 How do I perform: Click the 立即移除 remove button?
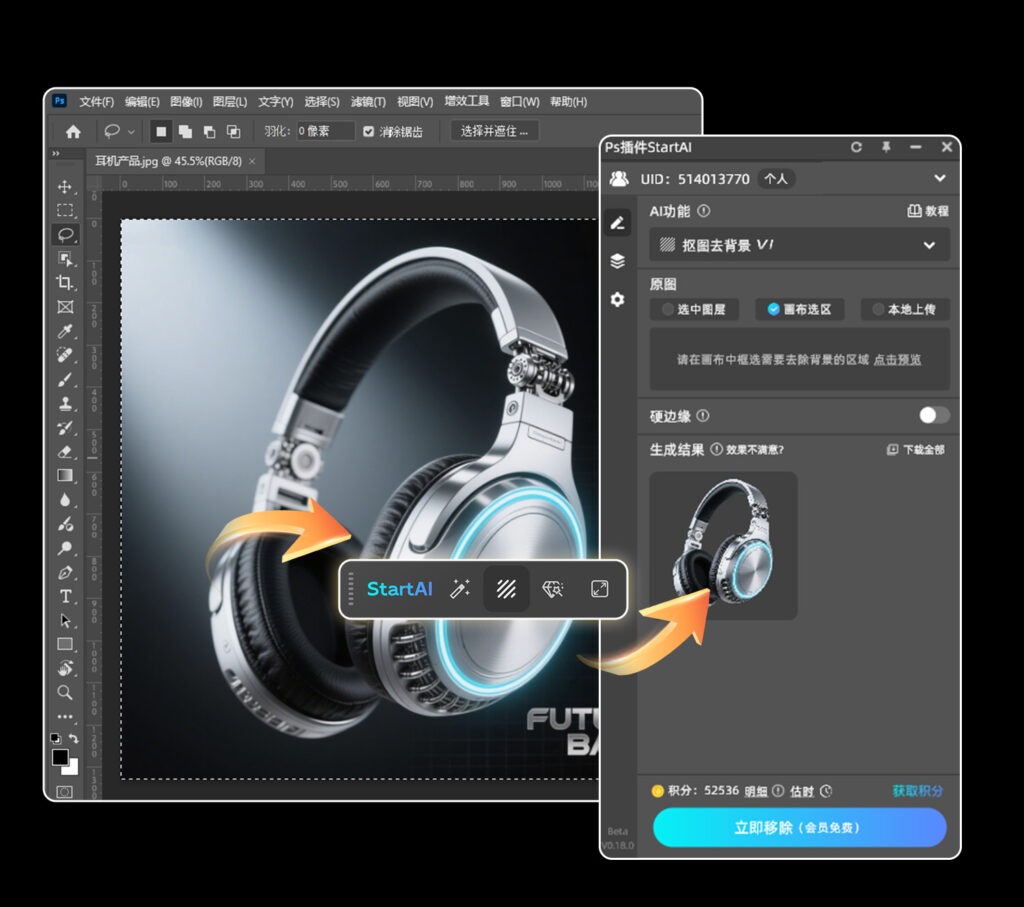(799, 827)
